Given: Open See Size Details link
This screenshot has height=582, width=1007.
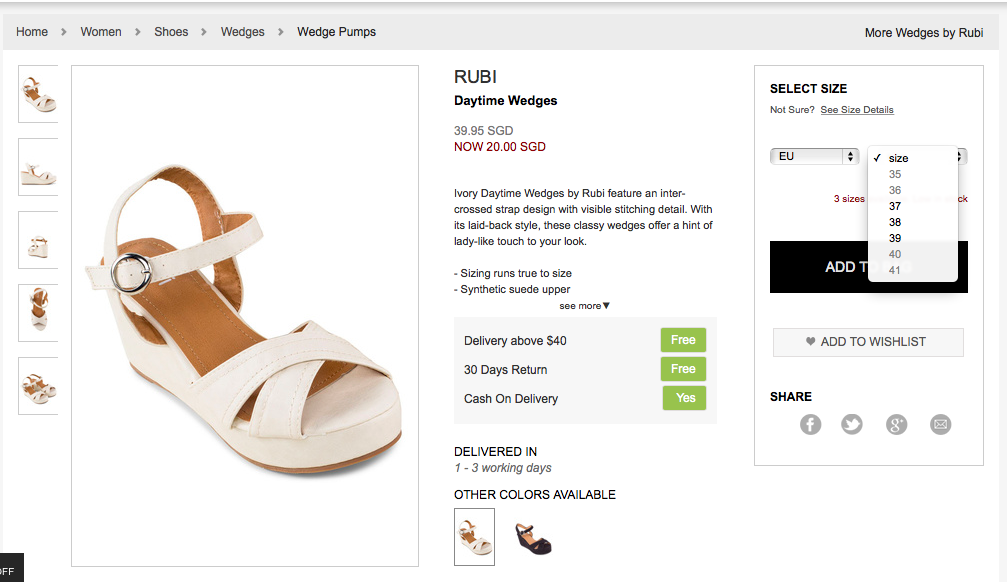Looking at the screenshot, I should (857, 110).
